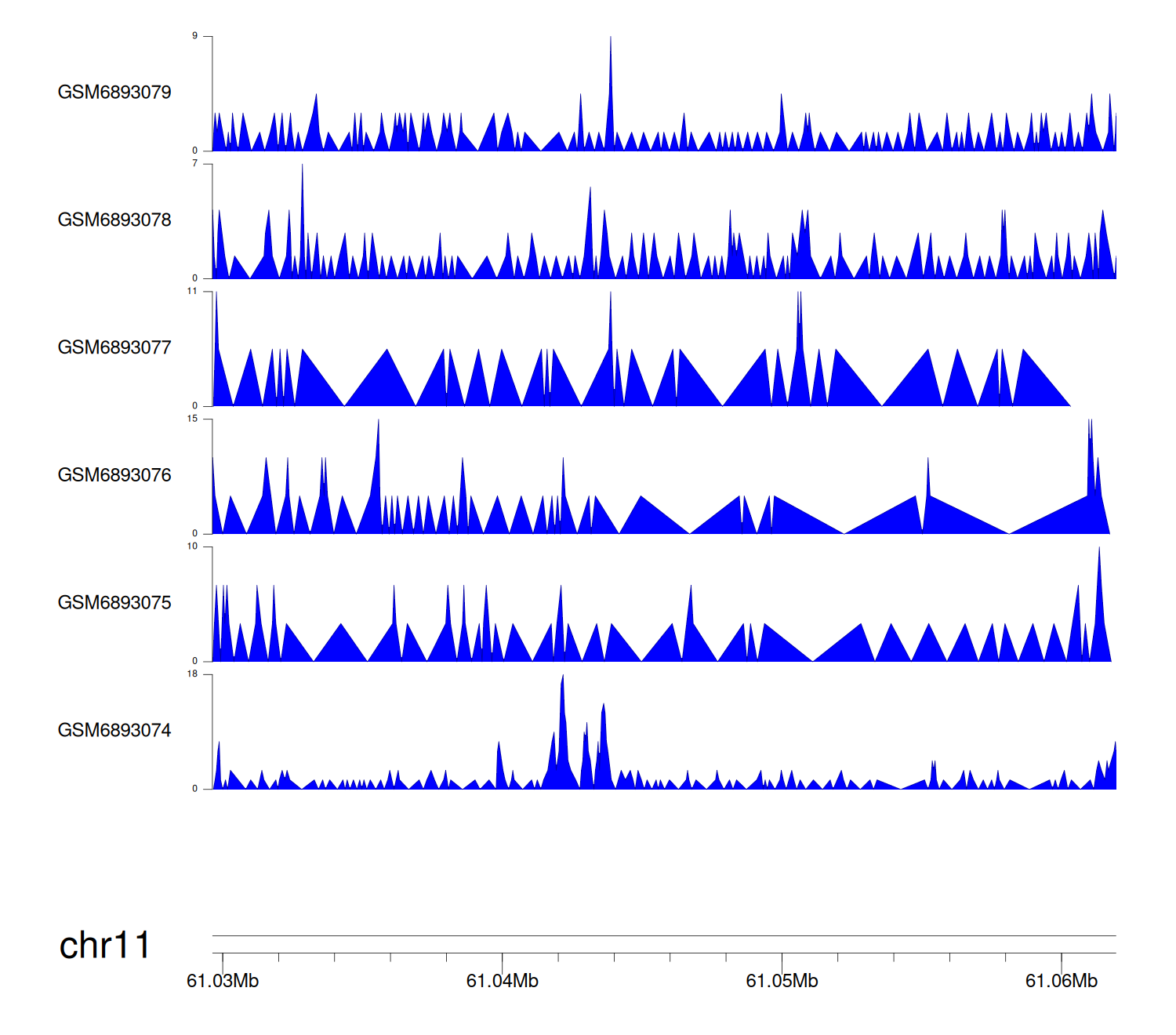Image resolution: width=1176 pixels, height=1035 pixels.
Task: Click the y-axis maximum value 15
Action: [x=193, y=419]
